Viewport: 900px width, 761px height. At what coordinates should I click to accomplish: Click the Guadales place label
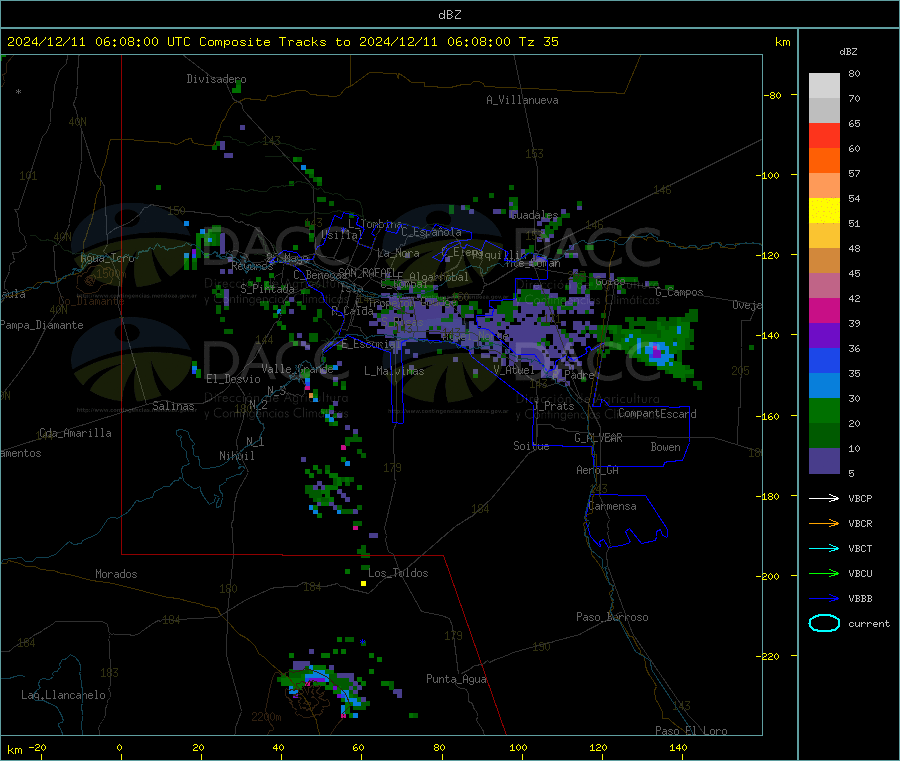tap(534, 215)
